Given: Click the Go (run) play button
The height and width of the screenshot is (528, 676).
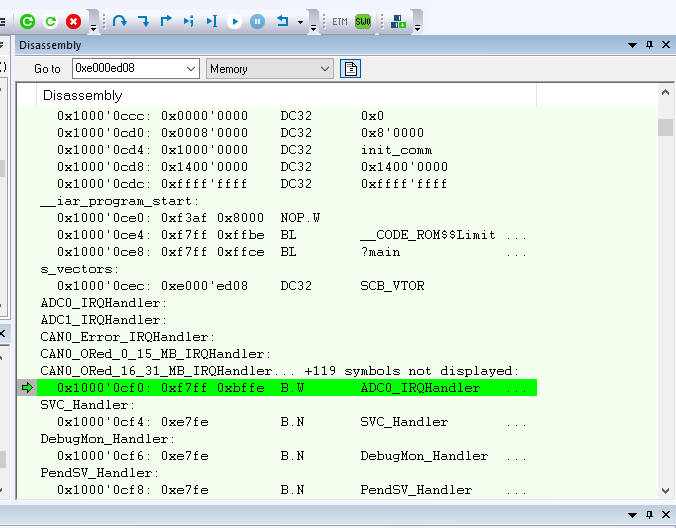Looking at the screenshot, I should pyautogui.click(x=234, y=21).
